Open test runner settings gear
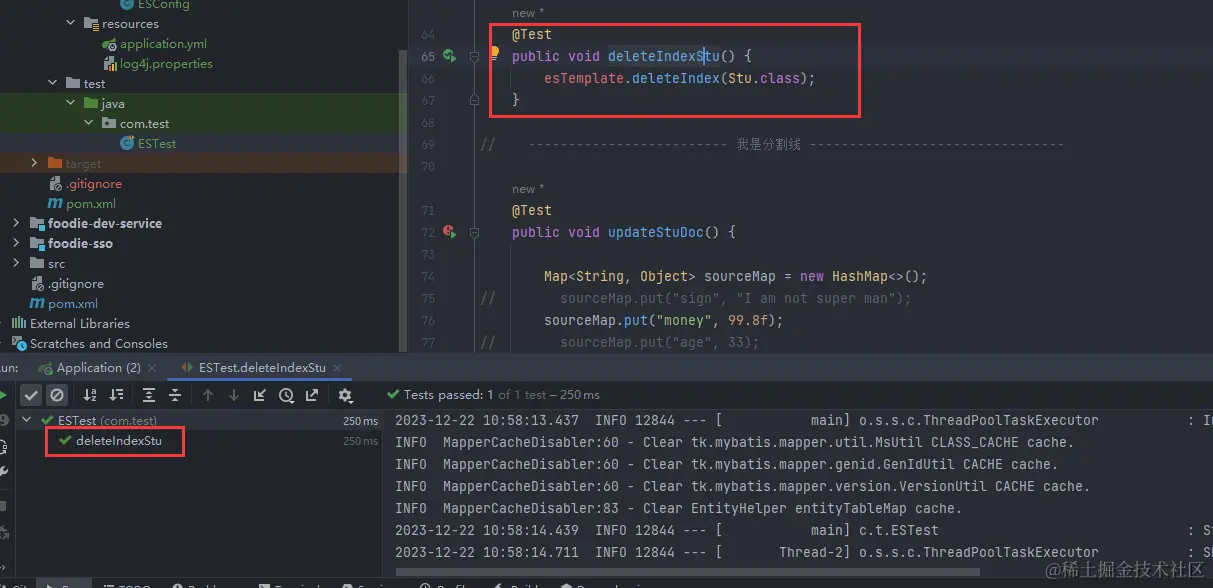This screenshot has height=588, width=1213. (345, 396)
